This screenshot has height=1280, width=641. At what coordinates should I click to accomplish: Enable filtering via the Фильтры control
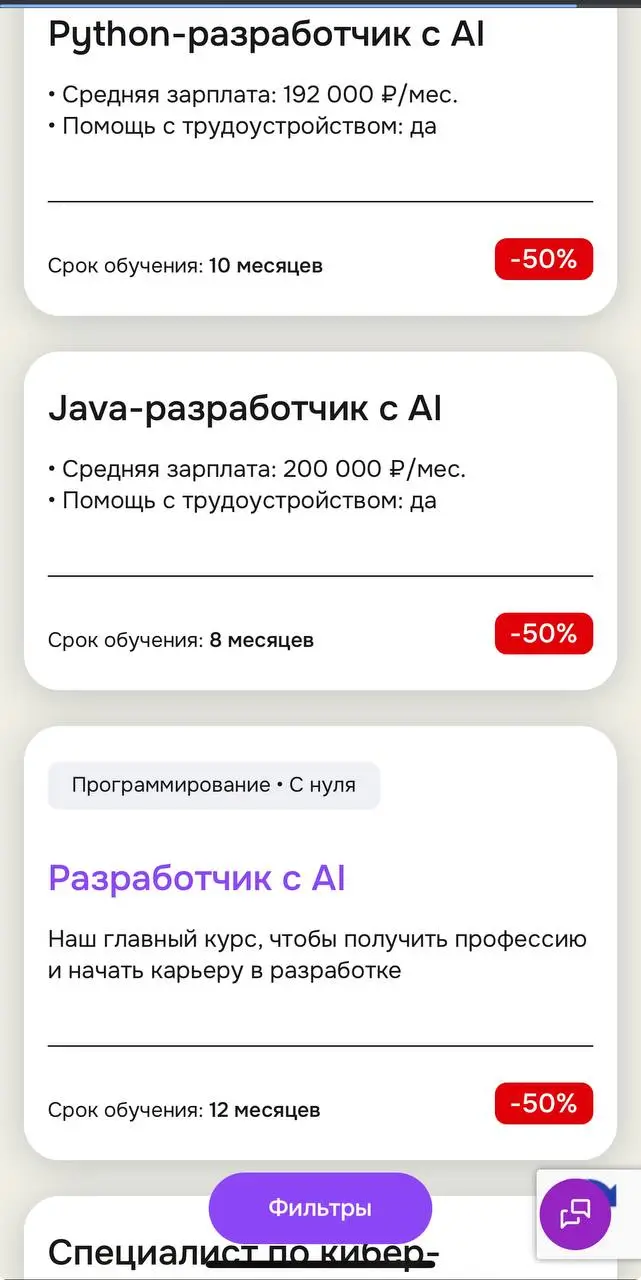(319, 1207)
